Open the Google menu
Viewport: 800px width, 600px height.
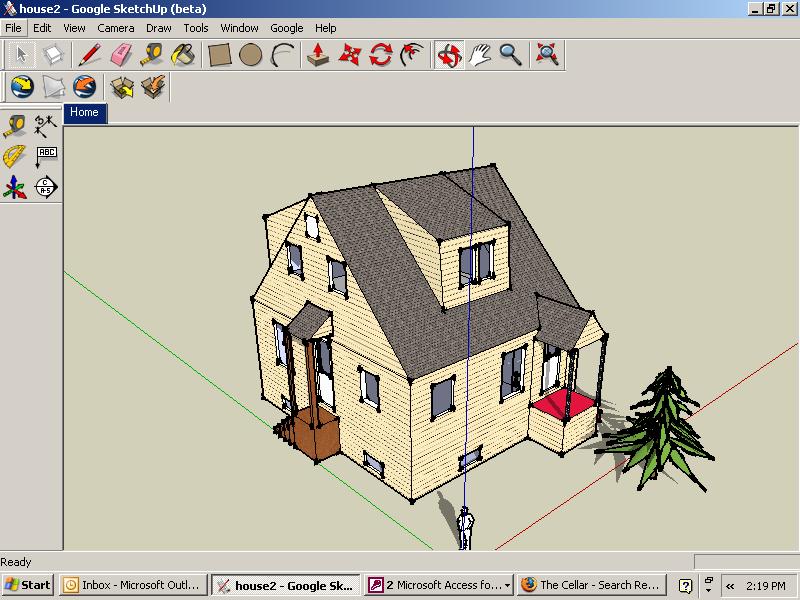tap(287, 28)
